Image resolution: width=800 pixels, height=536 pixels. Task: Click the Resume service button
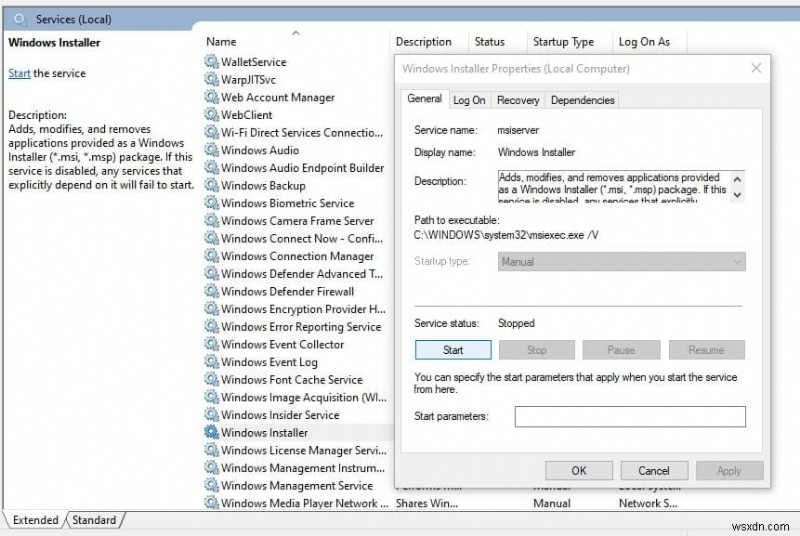pos(706,350)
